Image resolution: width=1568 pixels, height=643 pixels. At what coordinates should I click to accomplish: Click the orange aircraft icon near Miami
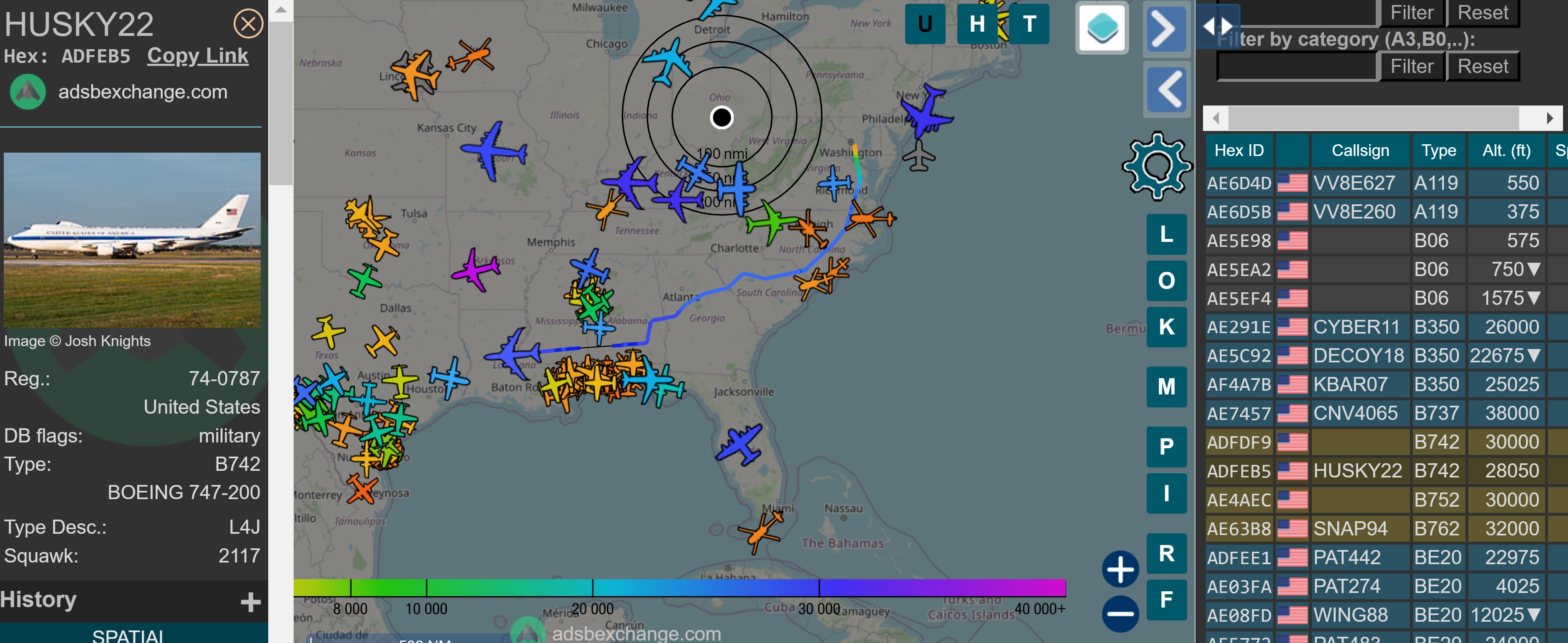[761, 532]
